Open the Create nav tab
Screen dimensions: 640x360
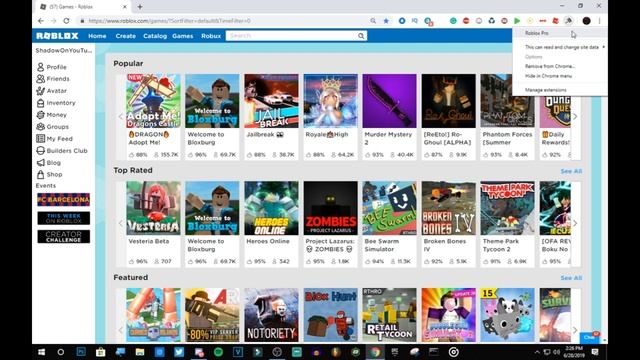click(125, 36)
